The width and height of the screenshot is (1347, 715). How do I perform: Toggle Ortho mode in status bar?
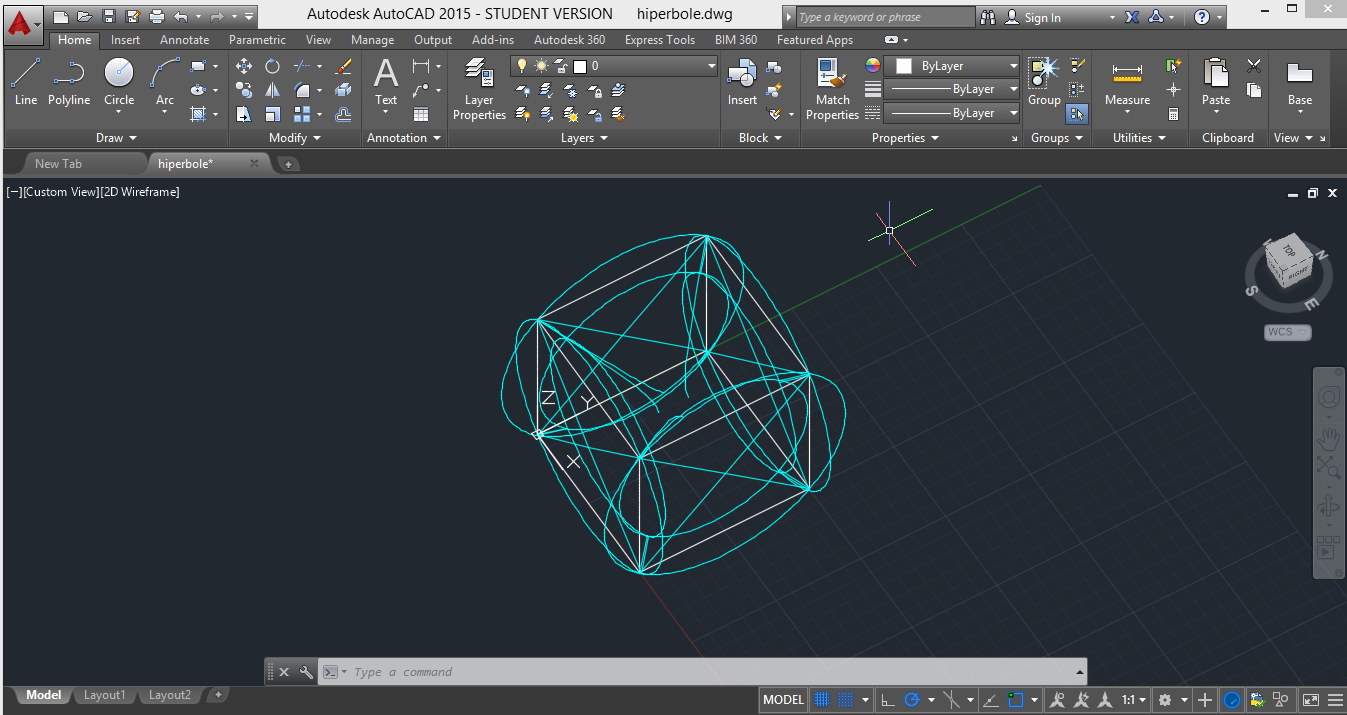[x=887, y=700]
